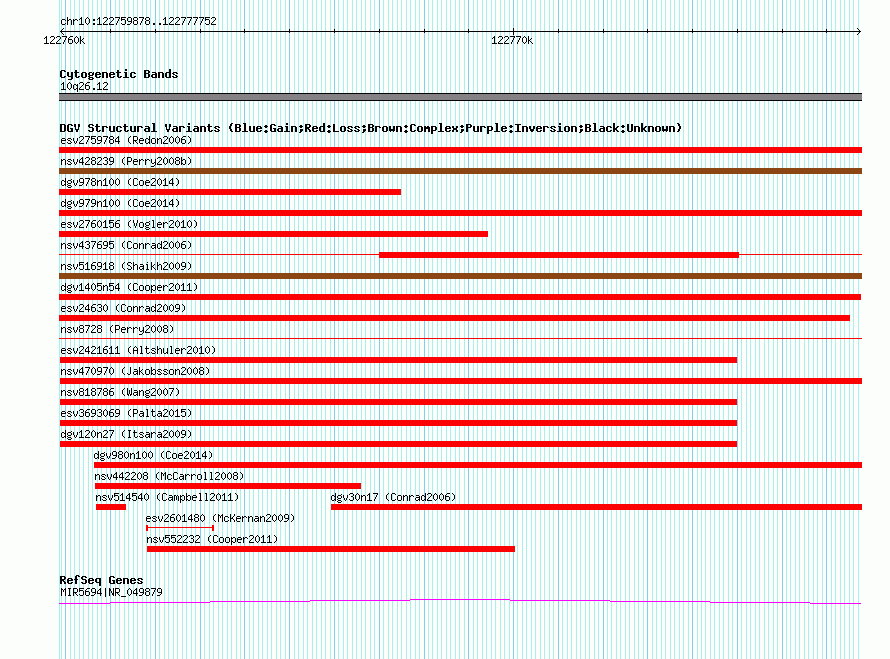
Task: Select the dgv120n27 (Itsara2009) label
Action: pos(126,434)
